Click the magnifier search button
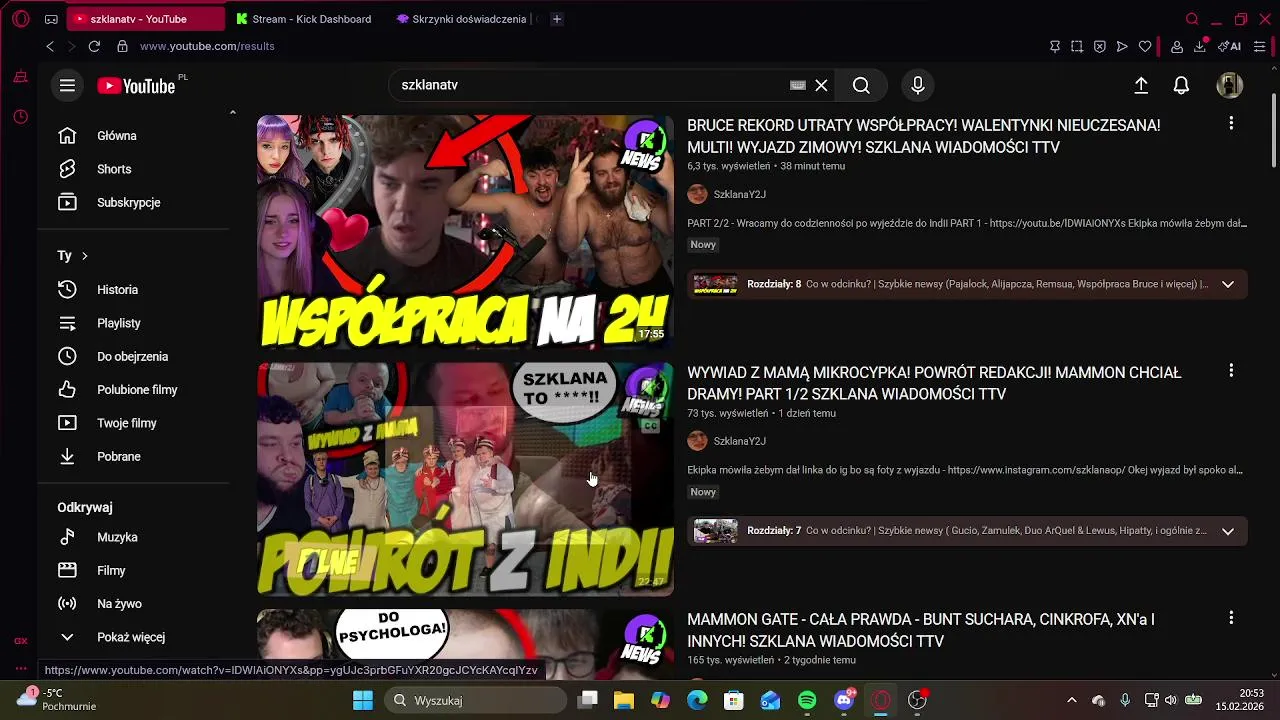This screenshot has width=1280, height=720. [861, 86]
